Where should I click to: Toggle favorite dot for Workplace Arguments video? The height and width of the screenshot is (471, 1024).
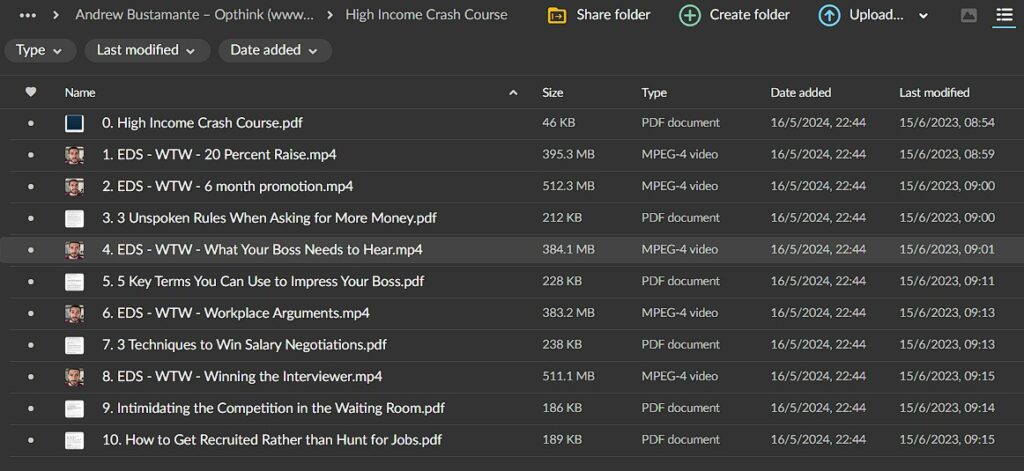pyautogui.click(x=31, y=313)
